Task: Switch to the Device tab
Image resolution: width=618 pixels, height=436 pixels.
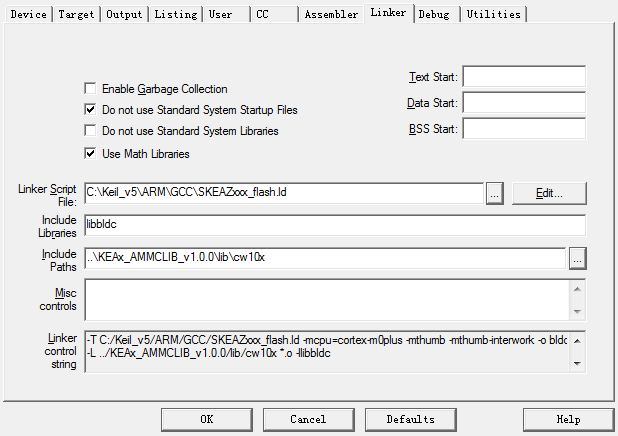Action: 28,15
